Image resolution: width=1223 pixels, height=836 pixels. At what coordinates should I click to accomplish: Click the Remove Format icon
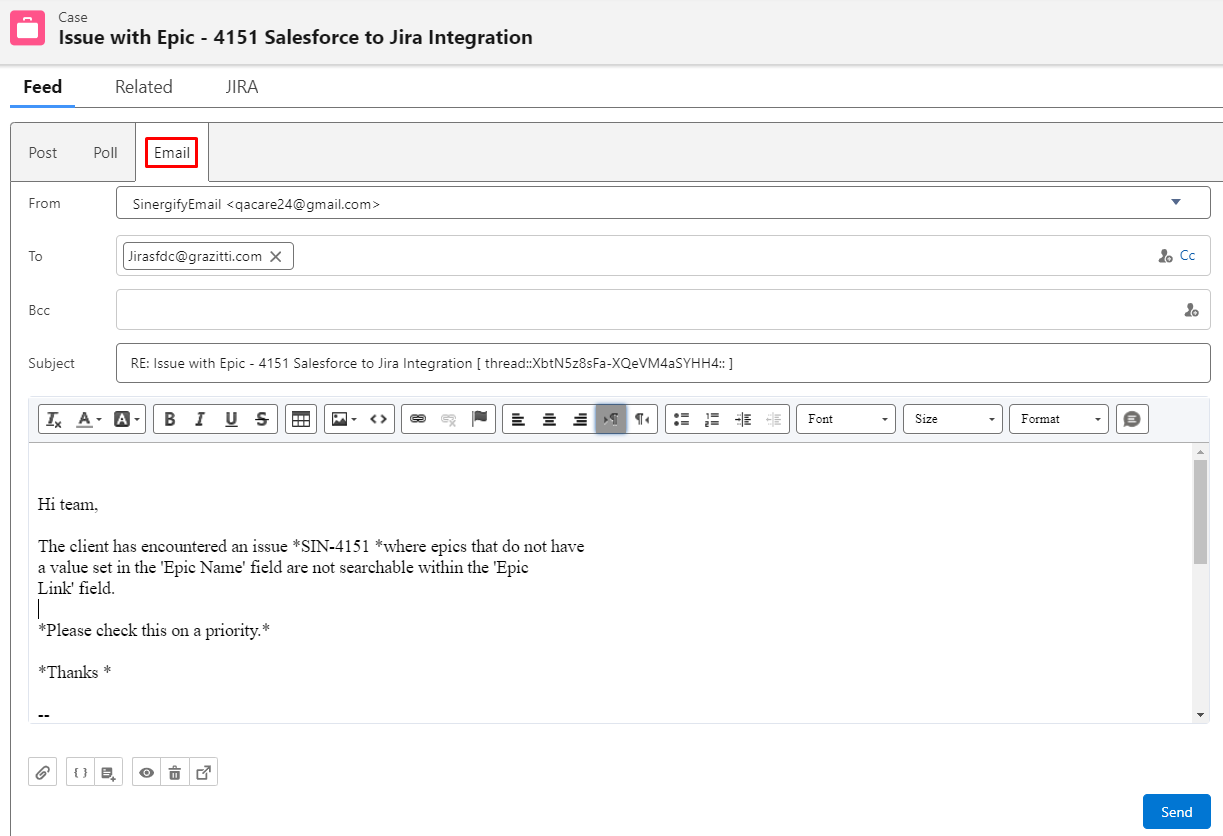pos(54,419)
